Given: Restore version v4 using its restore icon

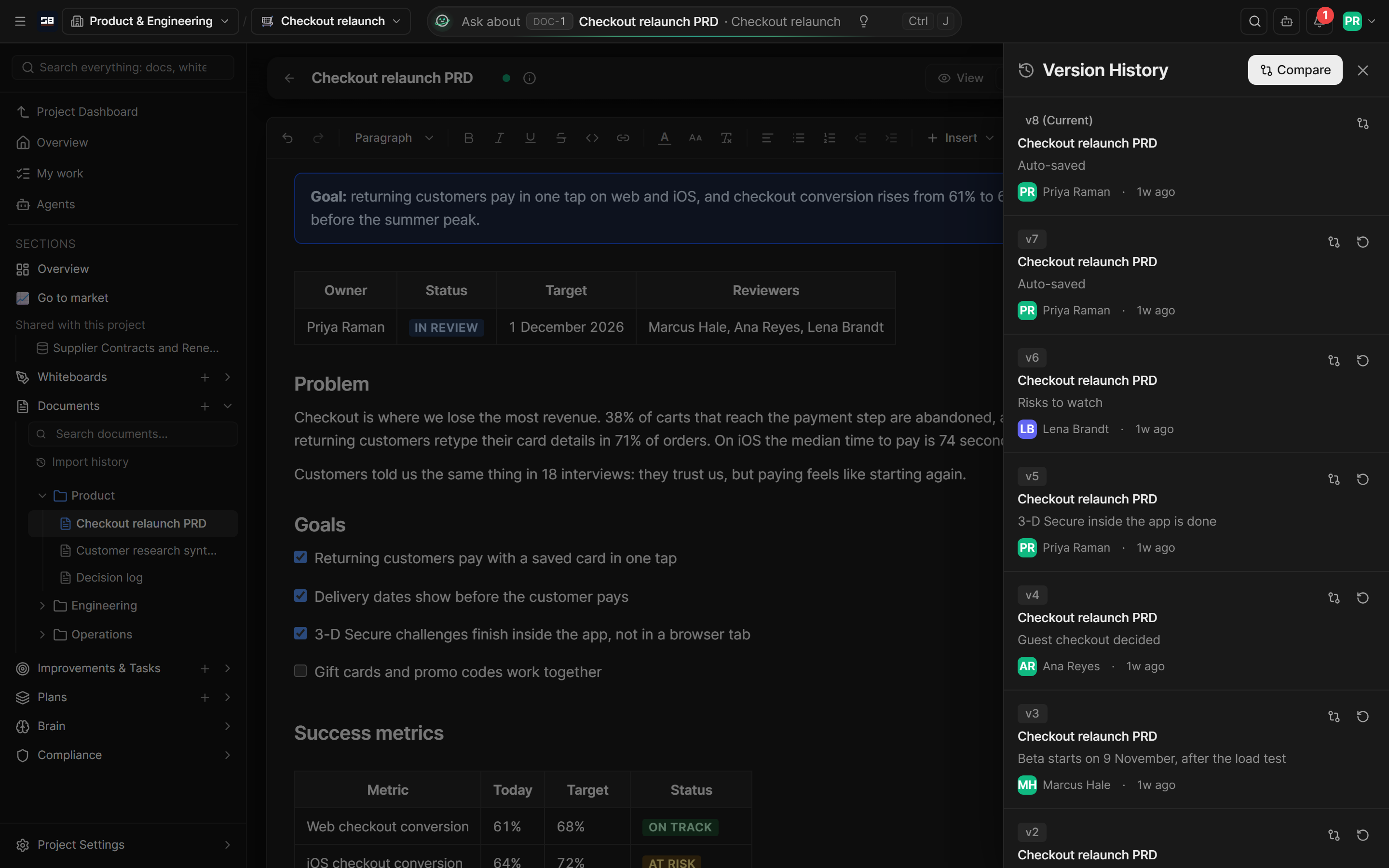Looking at the screenshot, I should tap(1362, 597).
